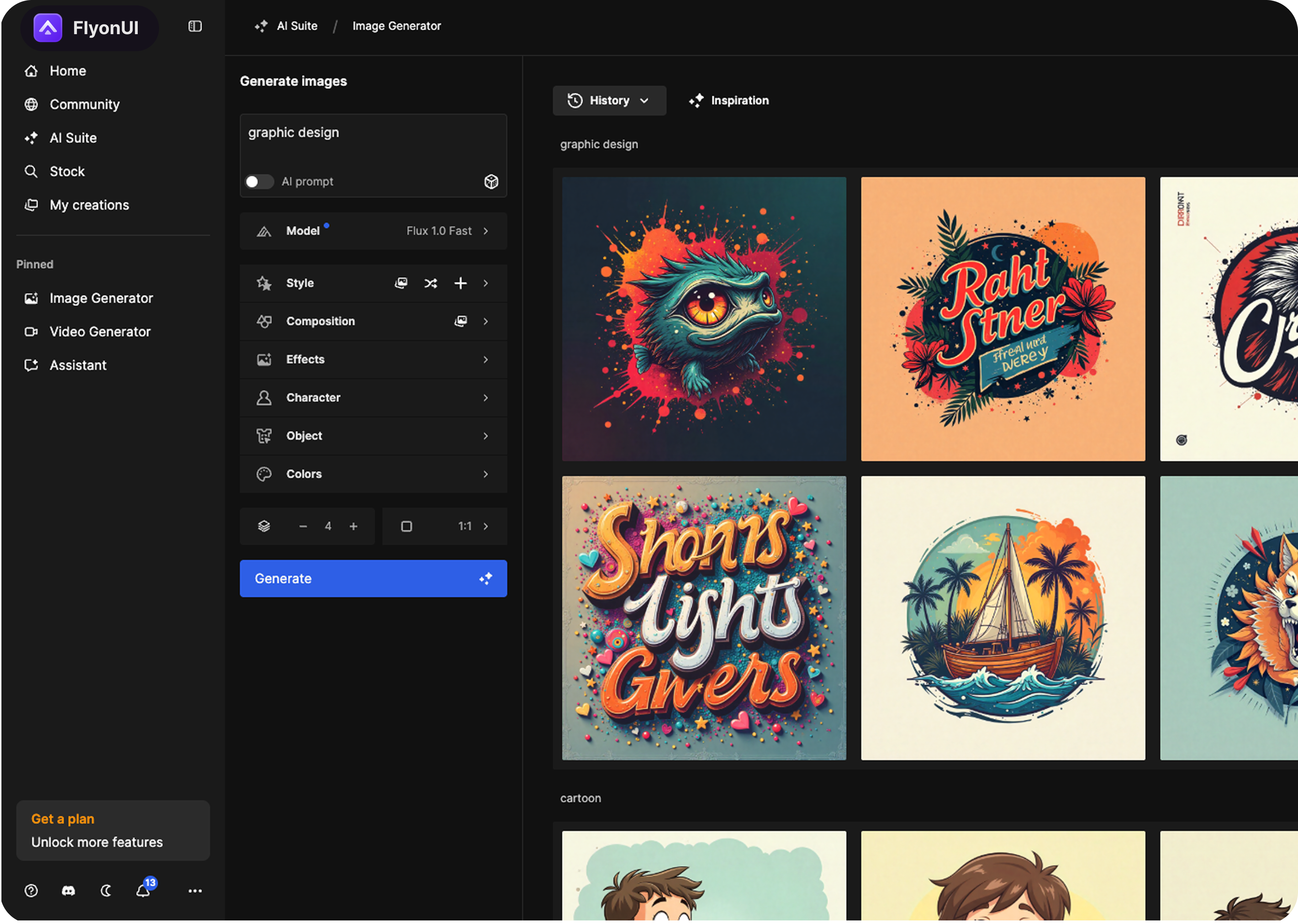The image size is (1298, 924).
Task: Collapse the sidebar with the panel icon
Action: tap(195, 26)
